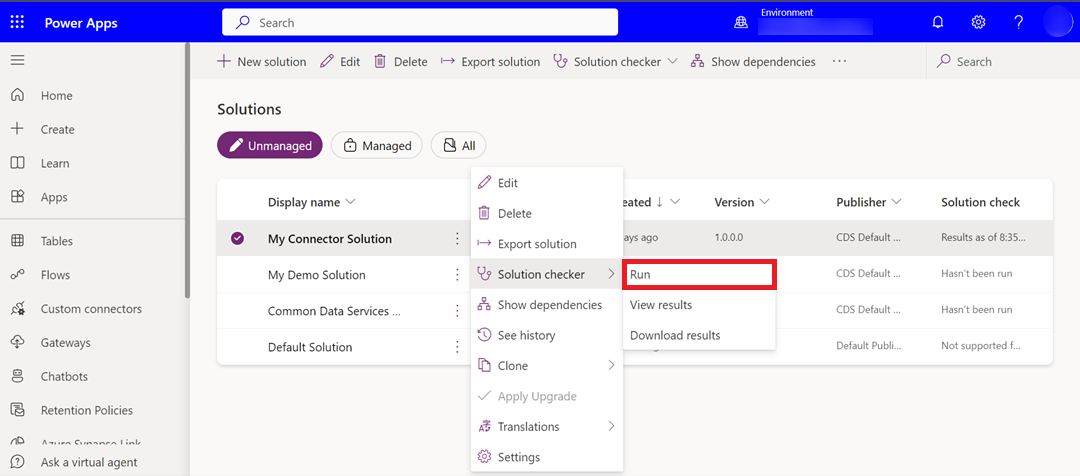The image size is (1080, 476).
Task: Click the help question mark icon
Action: tap(1018, 22)
